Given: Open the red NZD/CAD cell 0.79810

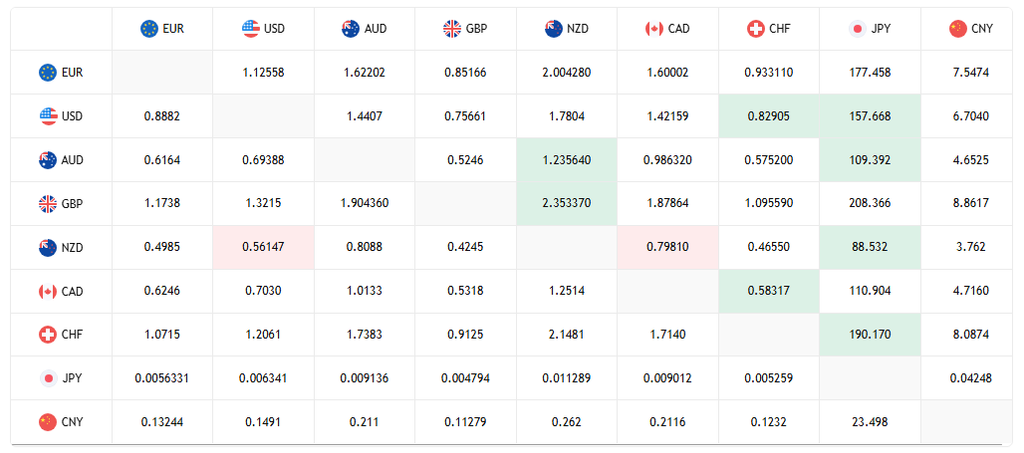Looking at the screenshot, I should pyautogui.click(x=667, y=247).
